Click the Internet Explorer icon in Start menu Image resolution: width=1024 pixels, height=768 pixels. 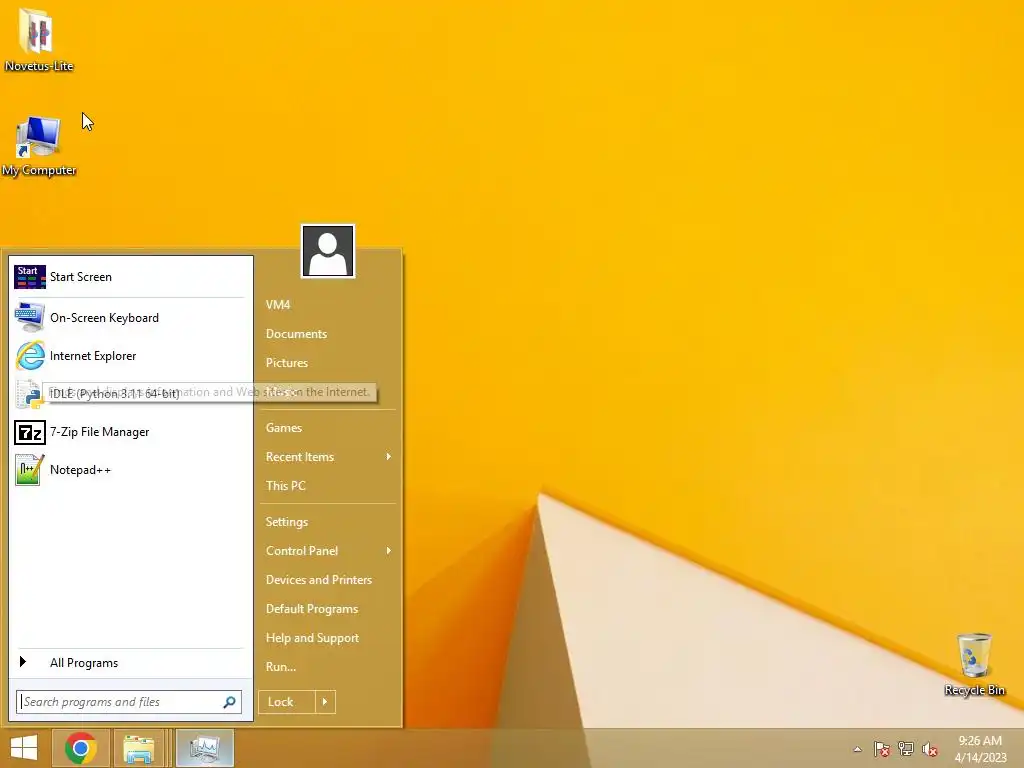coord(30,356)
